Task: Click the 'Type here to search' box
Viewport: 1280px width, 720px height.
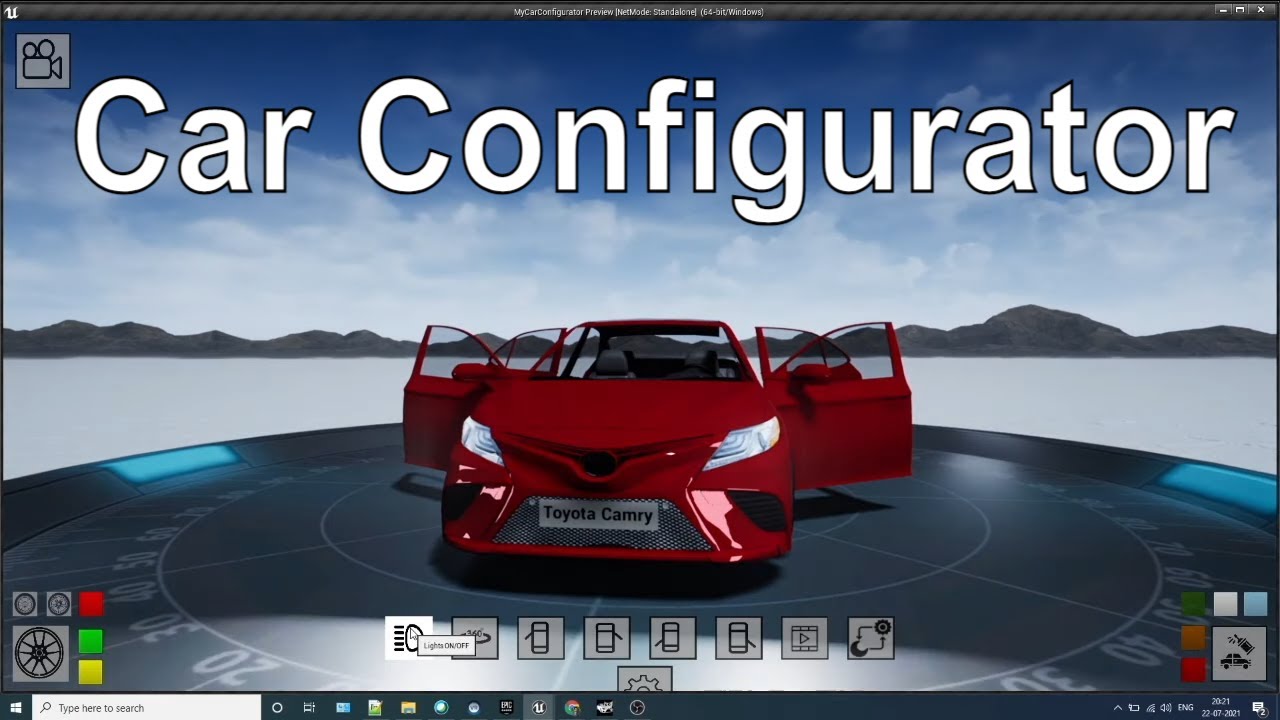Action: click(146, 708)
